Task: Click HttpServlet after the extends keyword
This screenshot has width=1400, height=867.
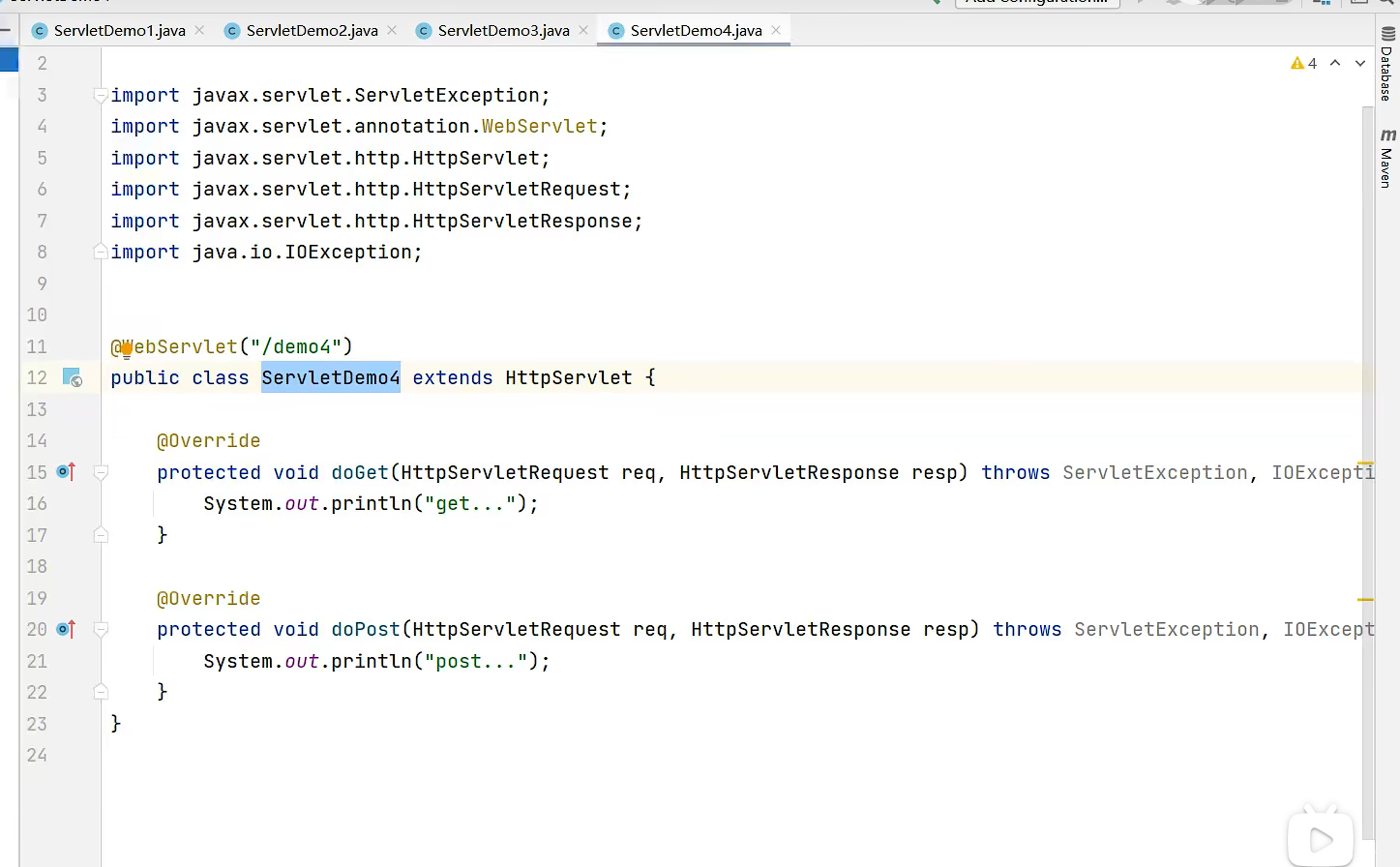Action: (x=569, y=377)
